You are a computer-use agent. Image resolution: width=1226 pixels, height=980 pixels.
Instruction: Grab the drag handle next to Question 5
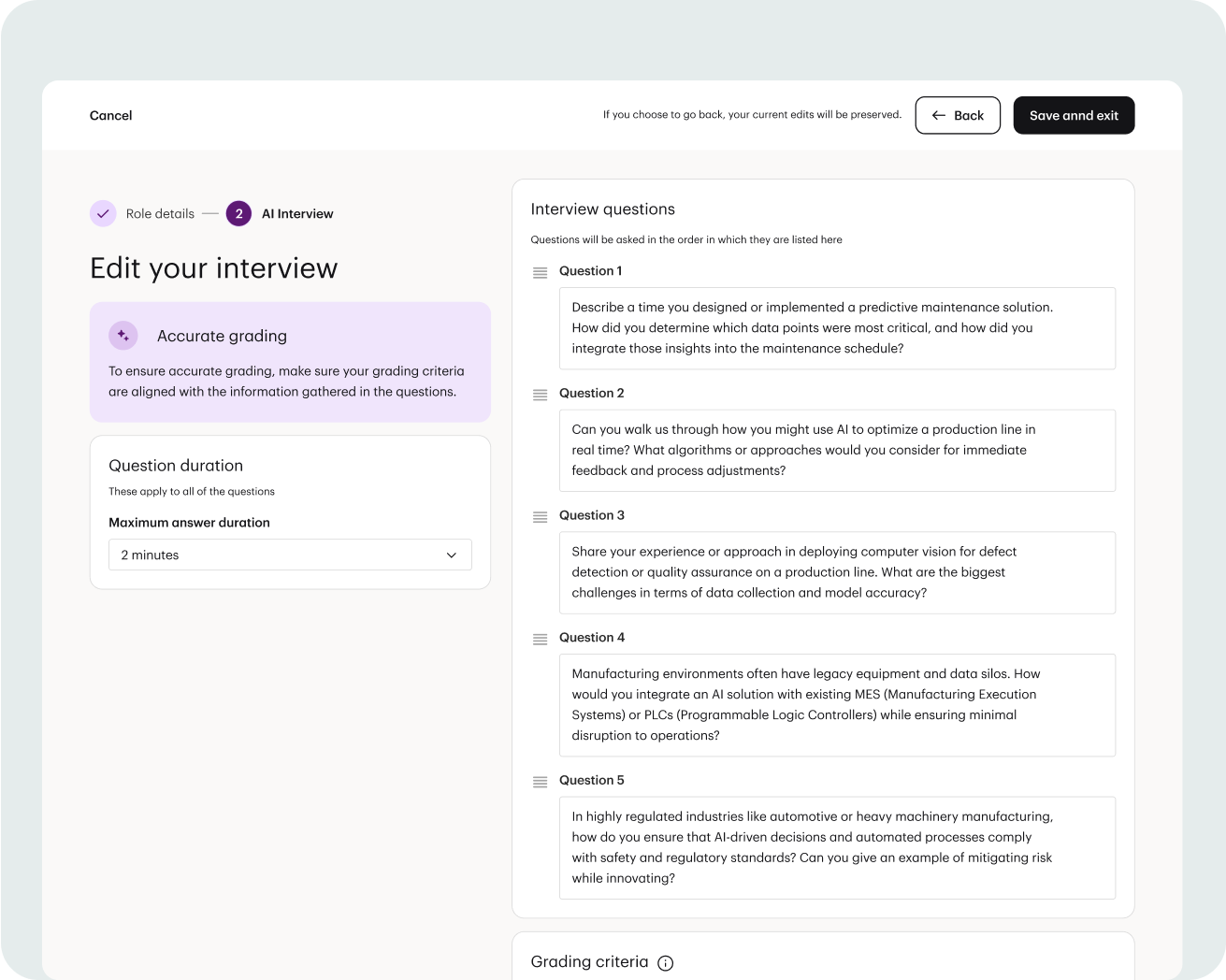coord(540,782)
